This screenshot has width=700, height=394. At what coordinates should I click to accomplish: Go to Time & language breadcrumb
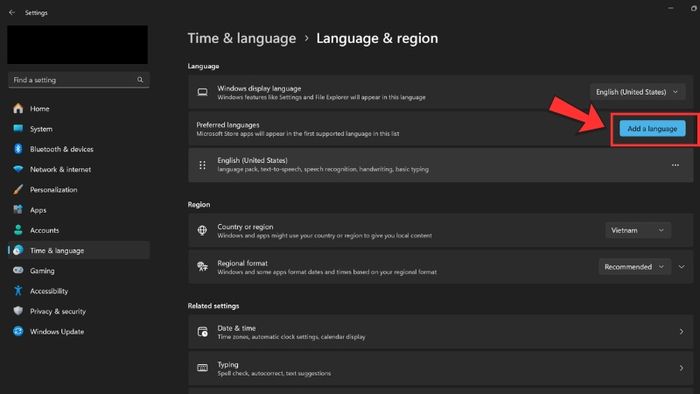tap(242, 38)
